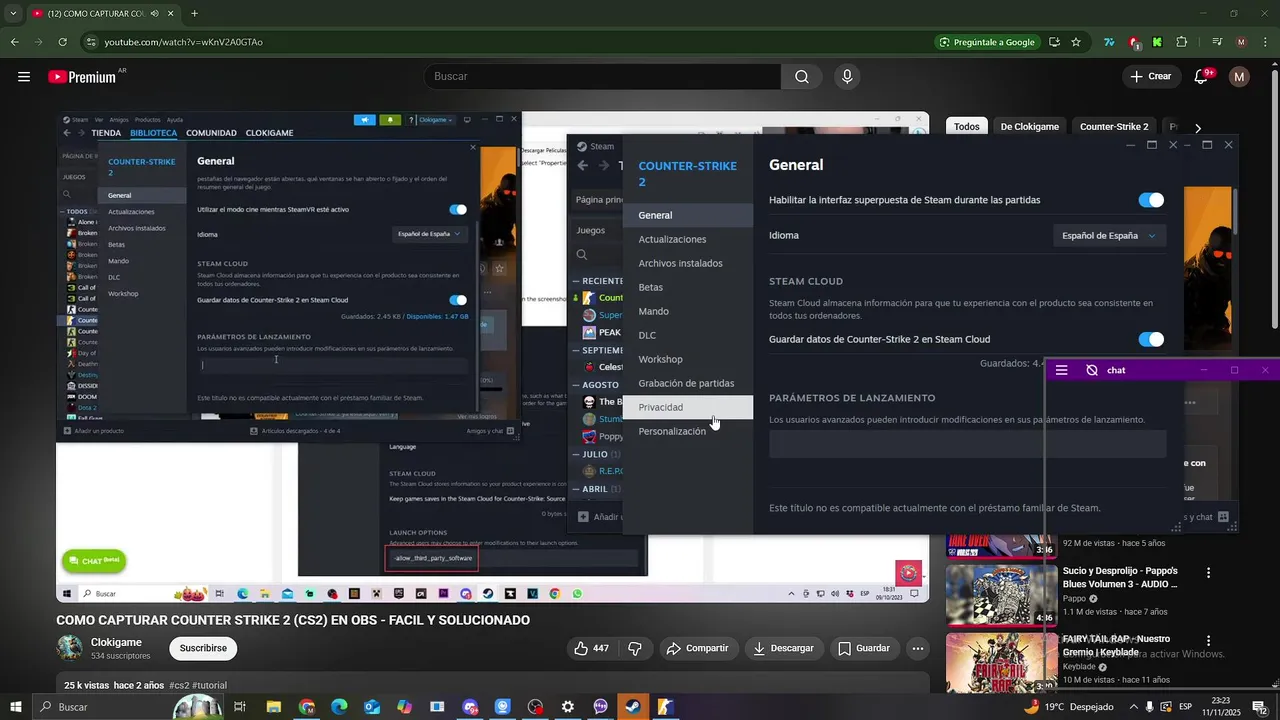
Task: Open Windows Start menu
Action: pos(14,707)
